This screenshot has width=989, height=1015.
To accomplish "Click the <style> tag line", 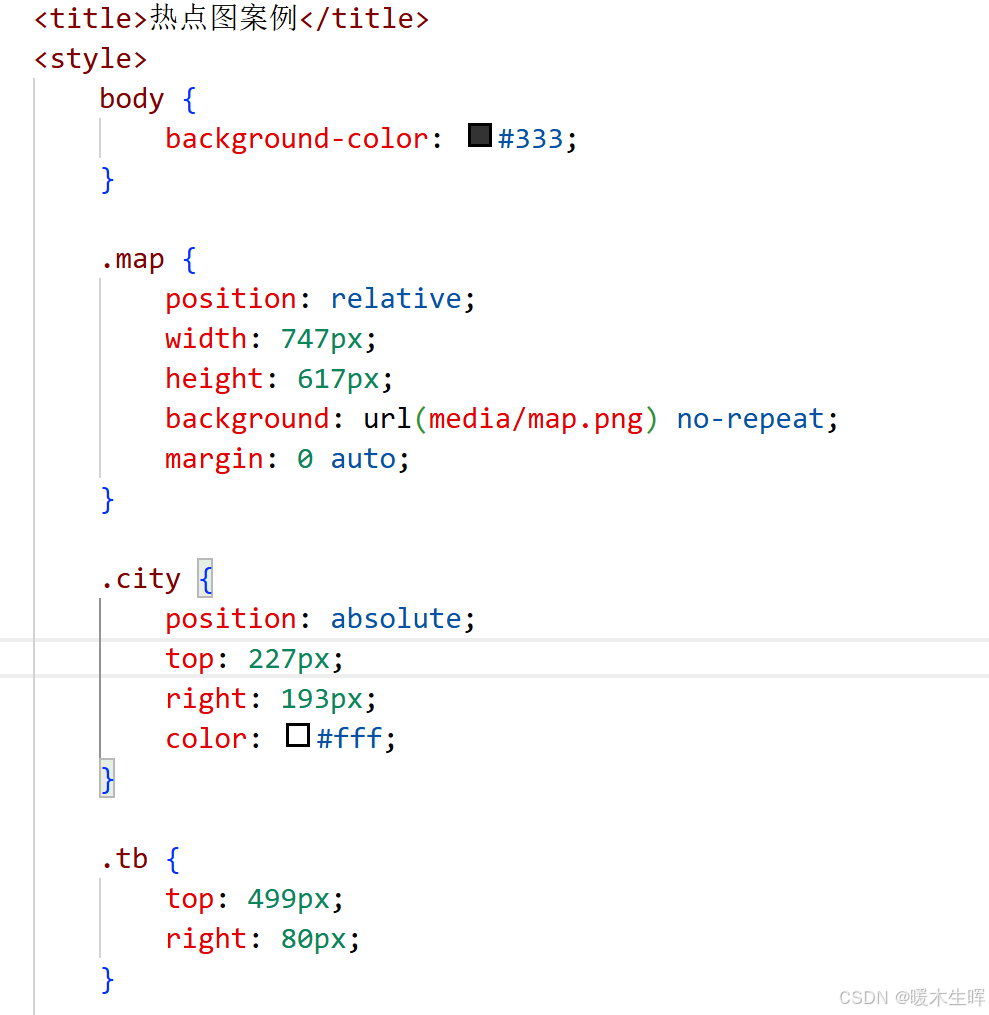I will coord(91,59).
